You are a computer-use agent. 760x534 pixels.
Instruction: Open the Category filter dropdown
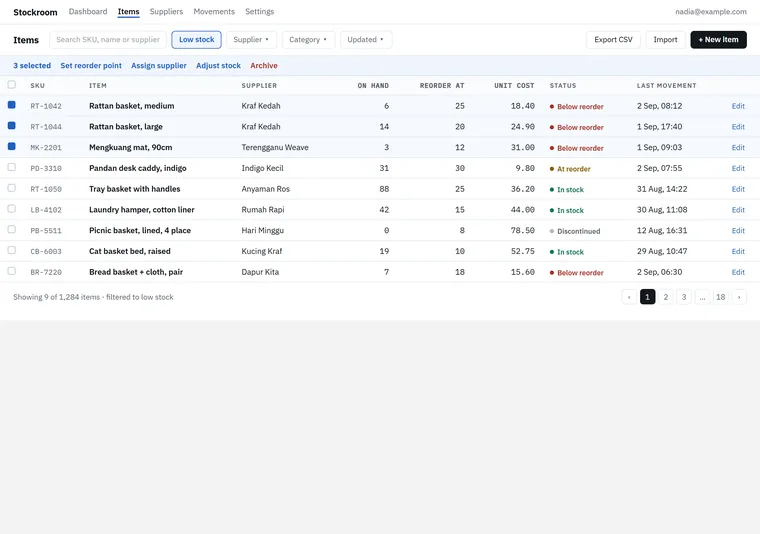click(308, 40)
